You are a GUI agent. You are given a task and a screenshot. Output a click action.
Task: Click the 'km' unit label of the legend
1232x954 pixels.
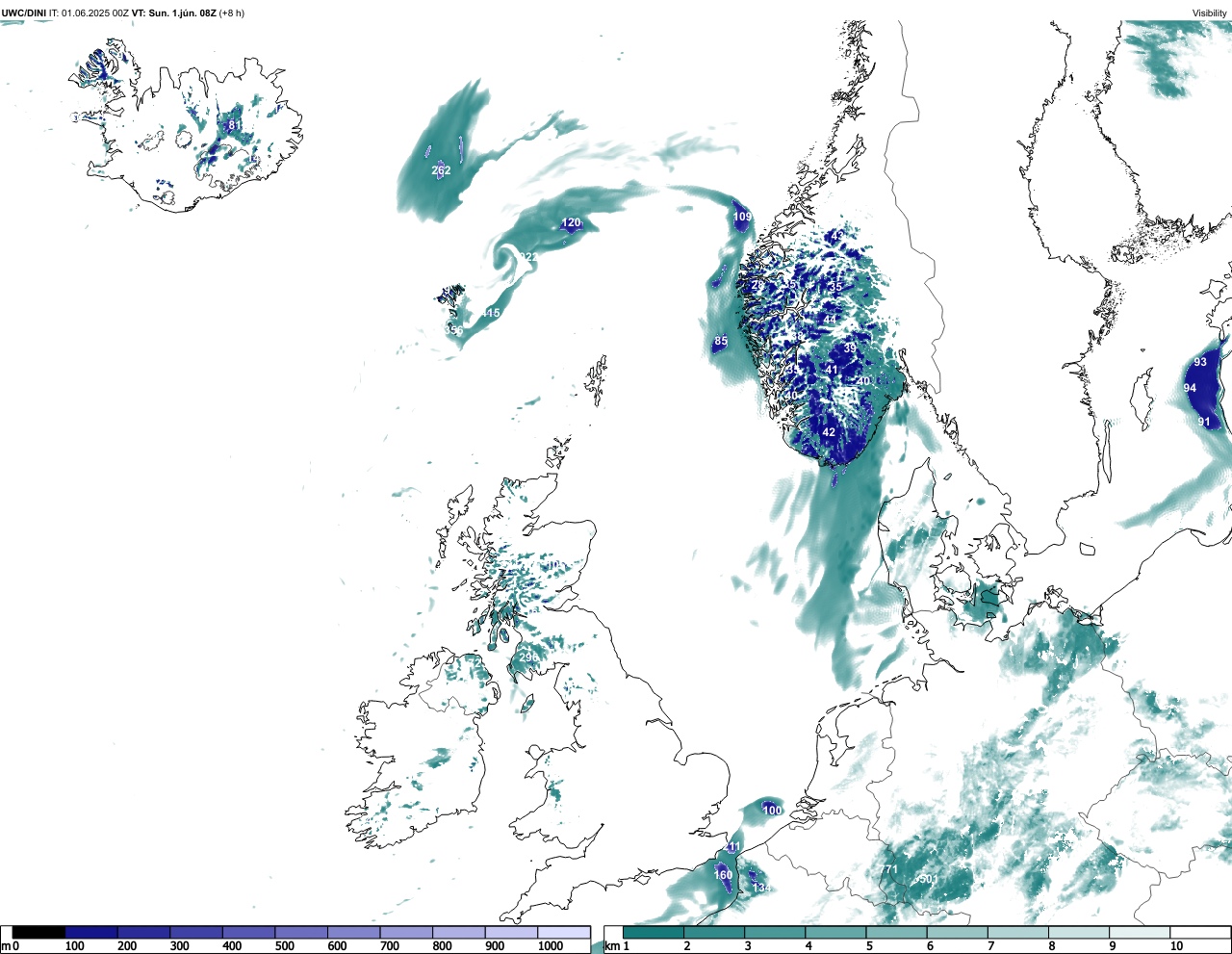(610, 946)
